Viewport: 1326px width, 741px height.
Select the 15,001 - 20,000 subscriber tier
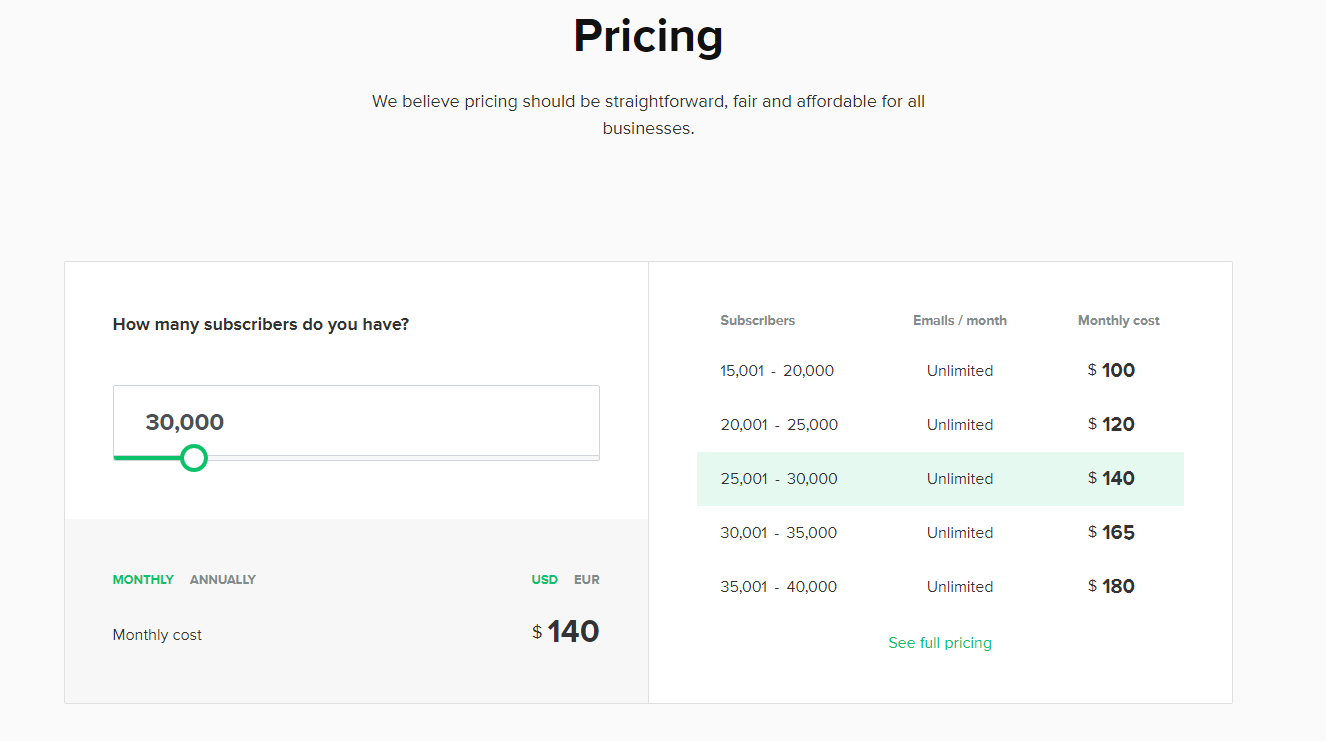tap(939, 370)
